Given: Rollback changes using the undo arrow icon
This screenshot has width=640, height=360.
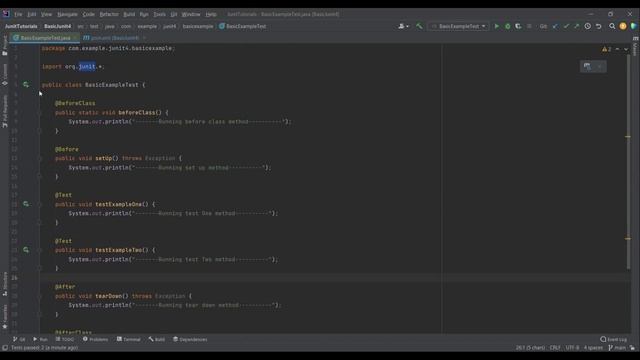Looking at the screenshot, I should point(599,26).
